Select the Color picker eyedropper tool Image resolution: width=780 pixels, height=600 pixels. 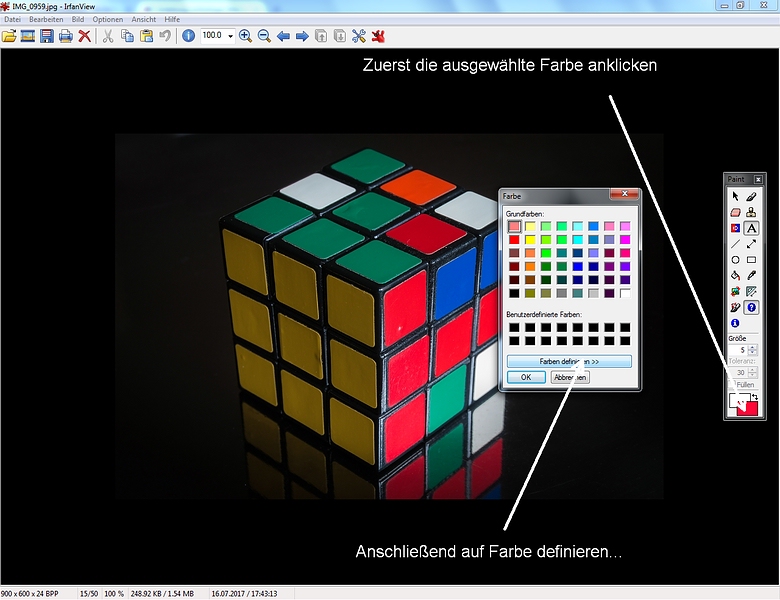point(752,276)
